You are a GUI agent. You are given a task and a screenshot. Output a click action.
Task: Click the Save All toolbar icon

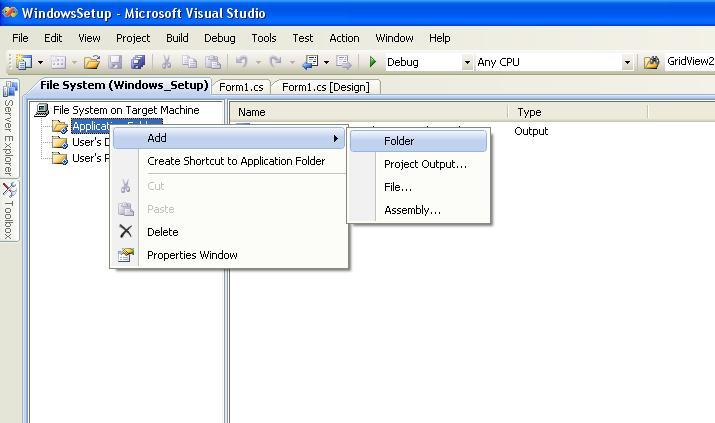(x=138, y=62)
